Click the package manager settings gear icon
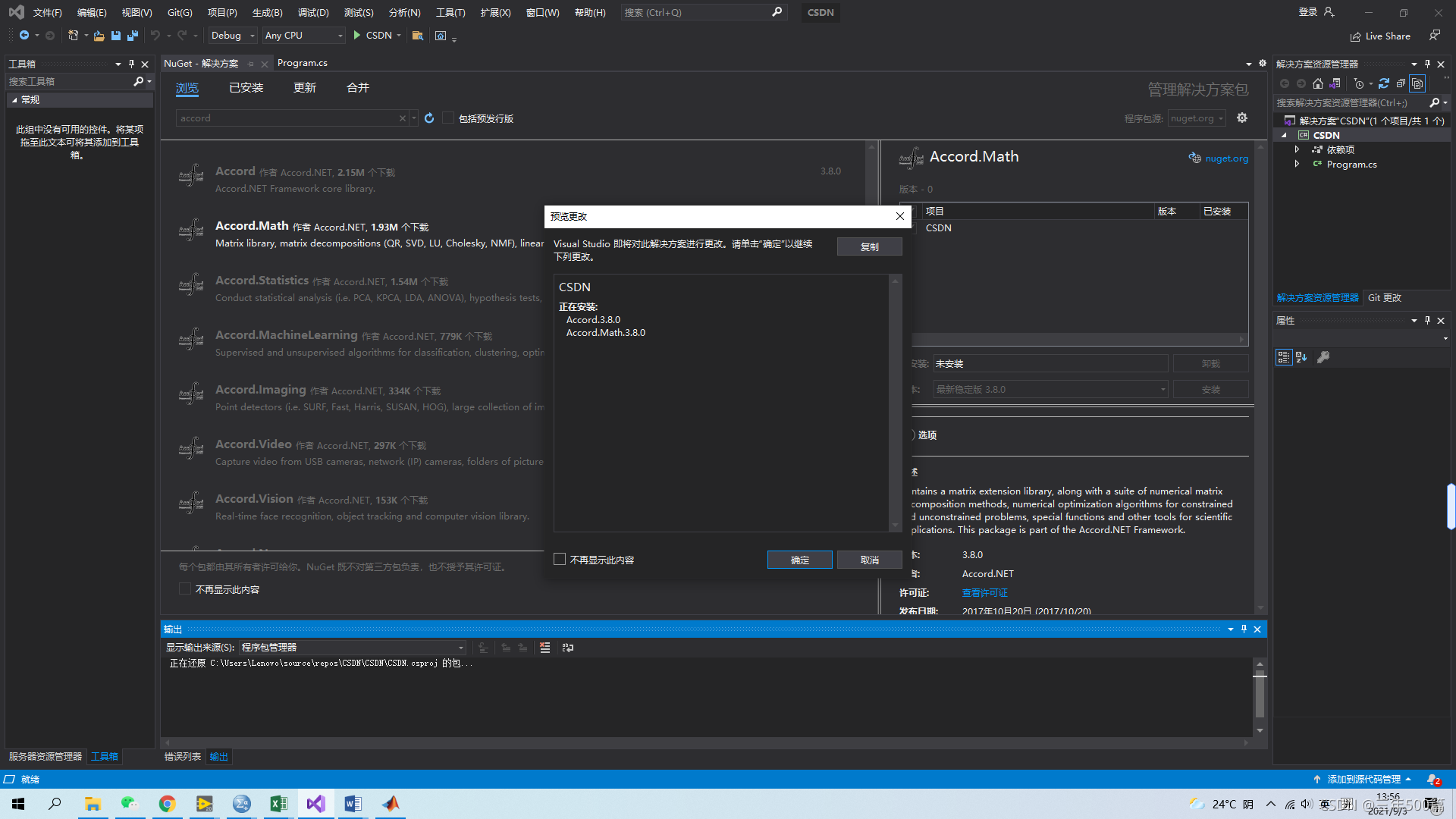 1242,118
